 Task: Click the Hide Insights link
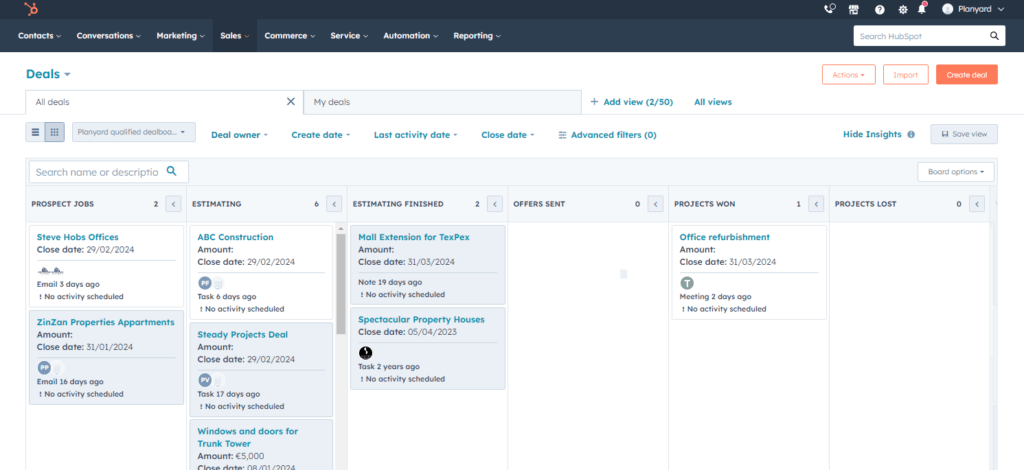click(x=872, y=134)
